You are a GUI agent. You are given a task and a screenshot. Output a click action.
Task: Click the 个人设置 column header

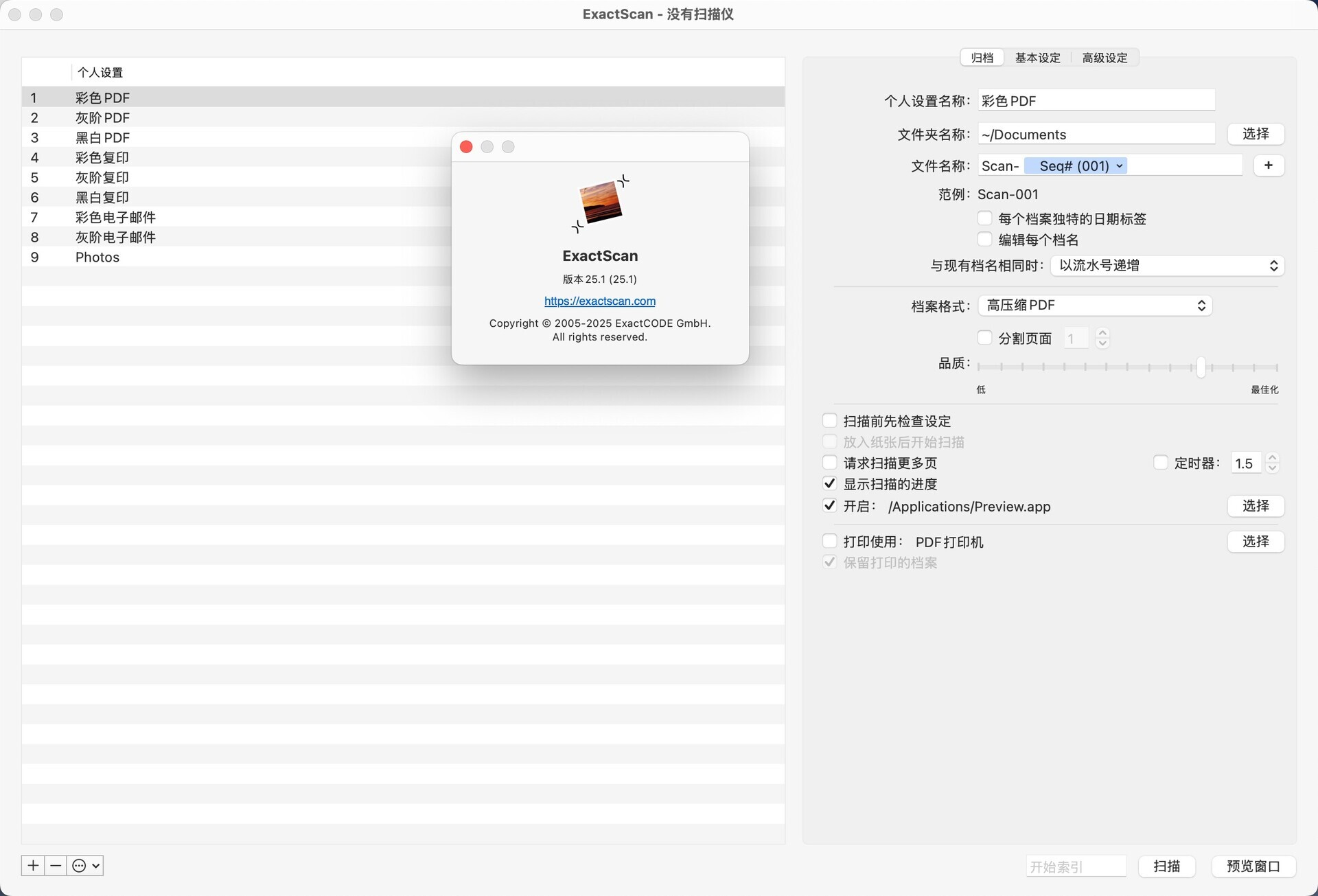click(100, 72)
